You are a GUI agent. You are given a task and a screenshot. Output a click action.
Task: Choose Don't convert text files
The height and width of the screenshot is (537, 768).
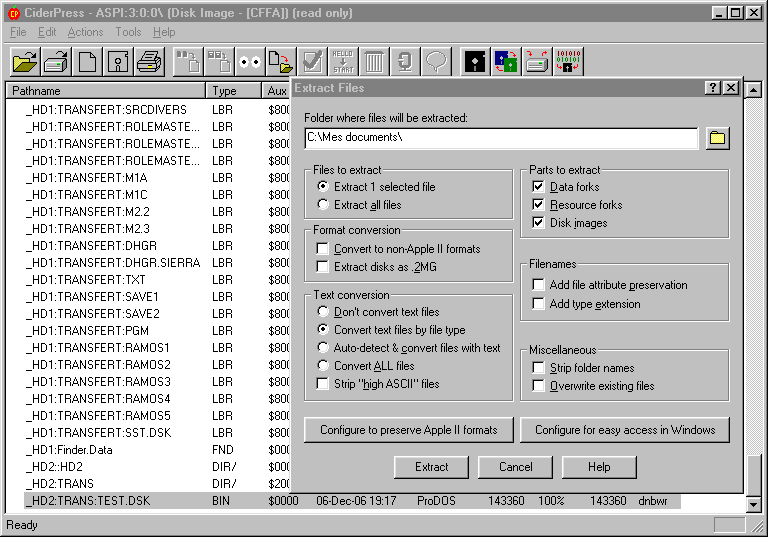[x=378, y=312]
